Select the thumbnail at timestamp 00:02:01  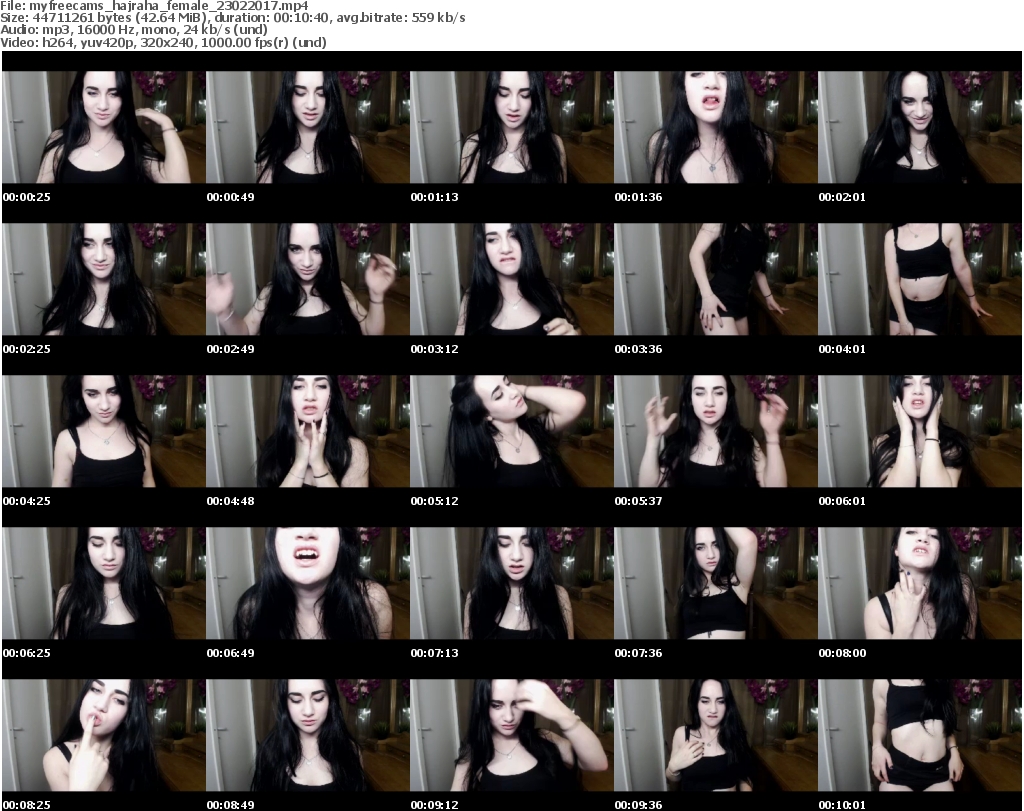click(x=920, y=127)
